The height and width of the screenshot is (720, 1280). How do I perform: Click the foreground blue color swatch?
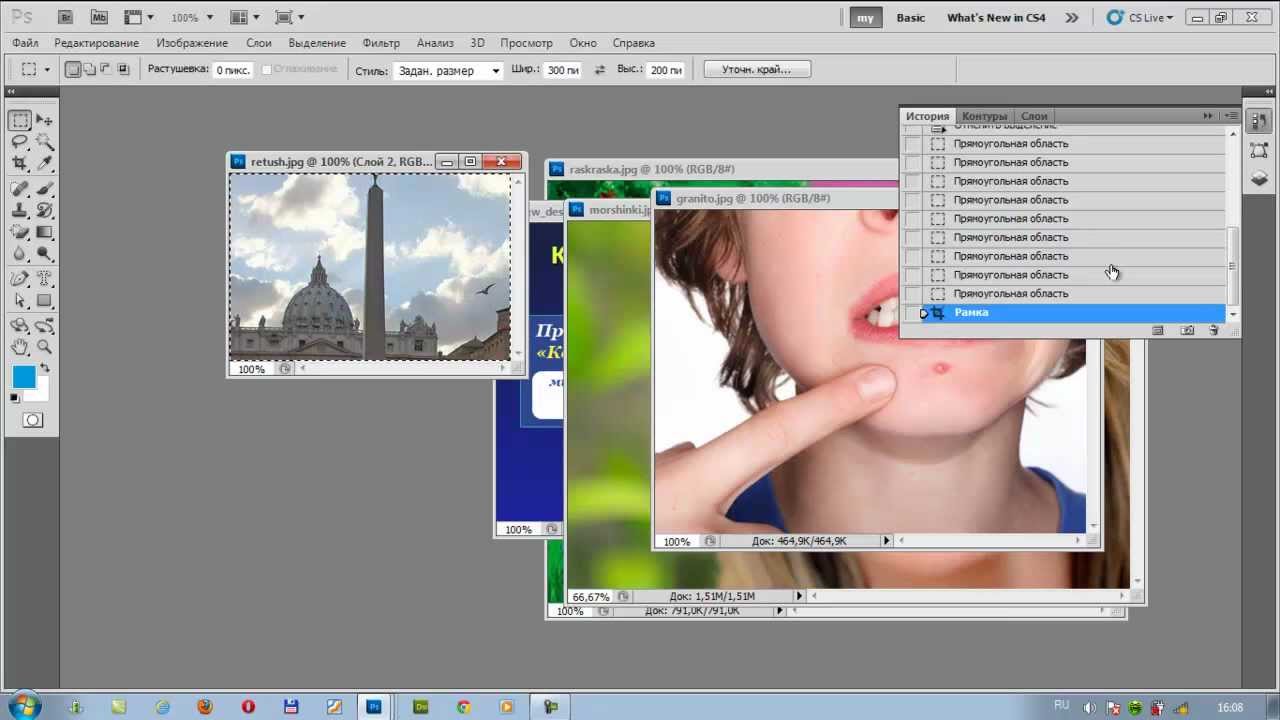point(22,376)
